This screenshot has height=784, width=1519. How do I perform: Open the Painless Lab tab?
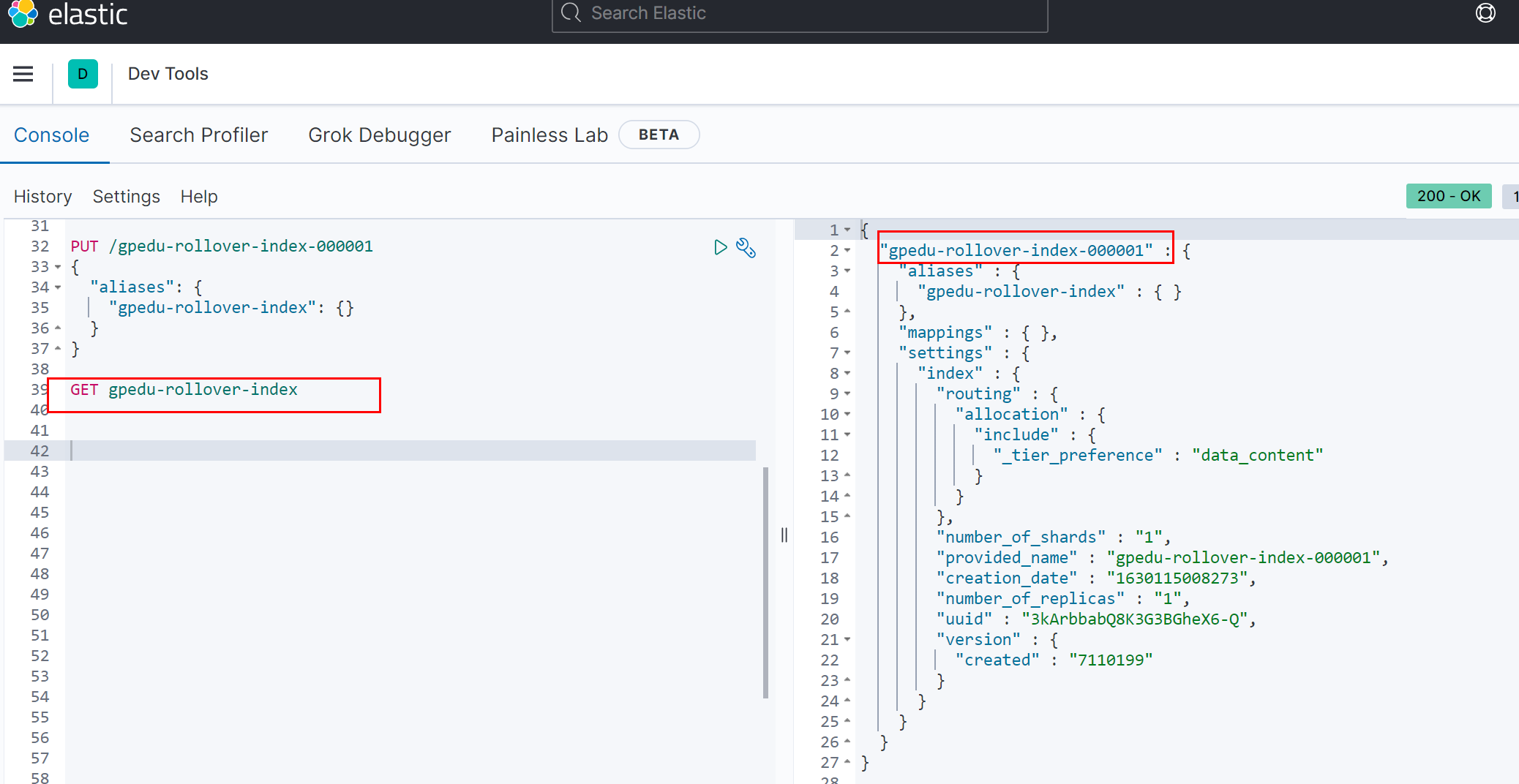(550, 135)
